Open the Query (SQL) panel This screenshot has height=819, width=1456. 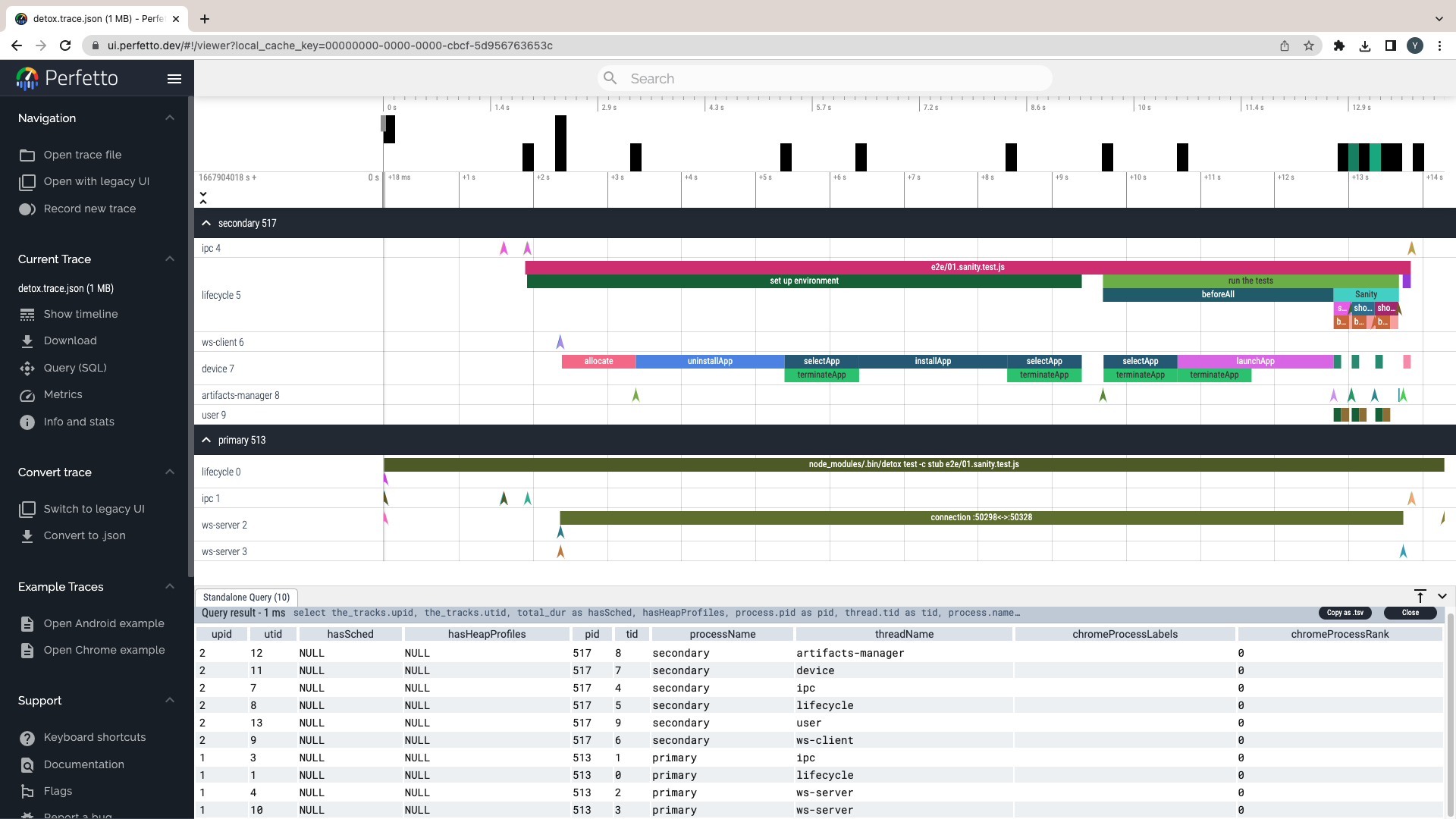75,368
